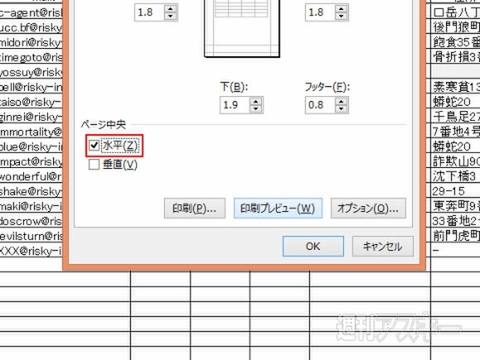Select spreadsheet address cell "29-15"
480x360 pixels.
455,191
